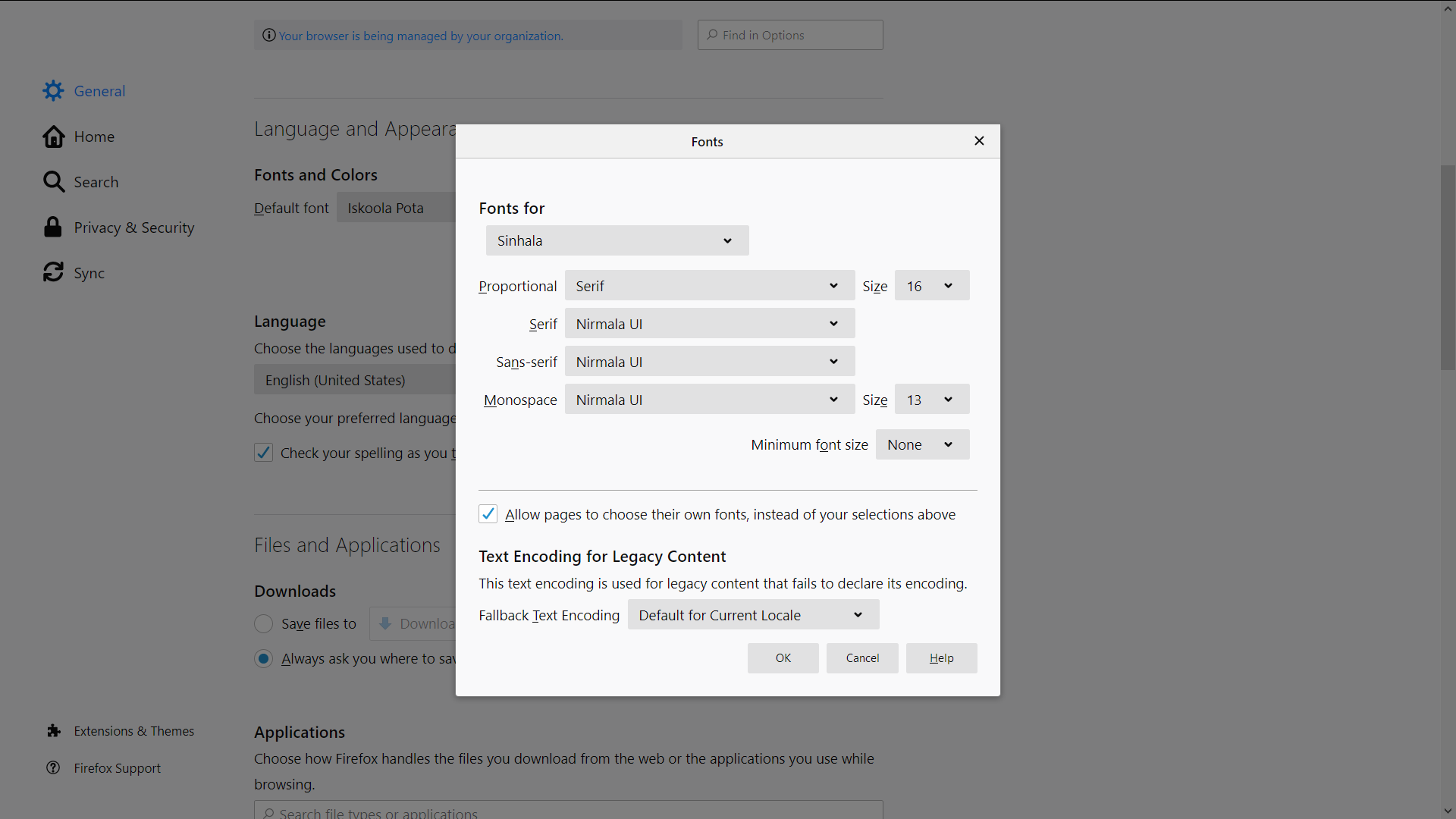Click the Search file types or applications field

tap(569, 809)
